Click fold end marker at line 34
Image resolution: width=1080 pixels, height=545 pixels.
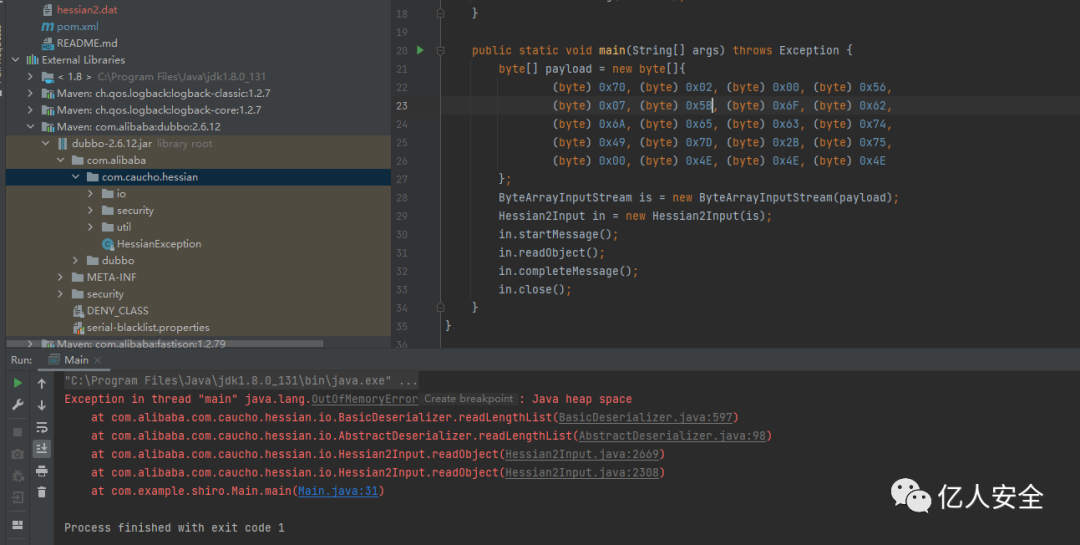(x=440, y=307)
